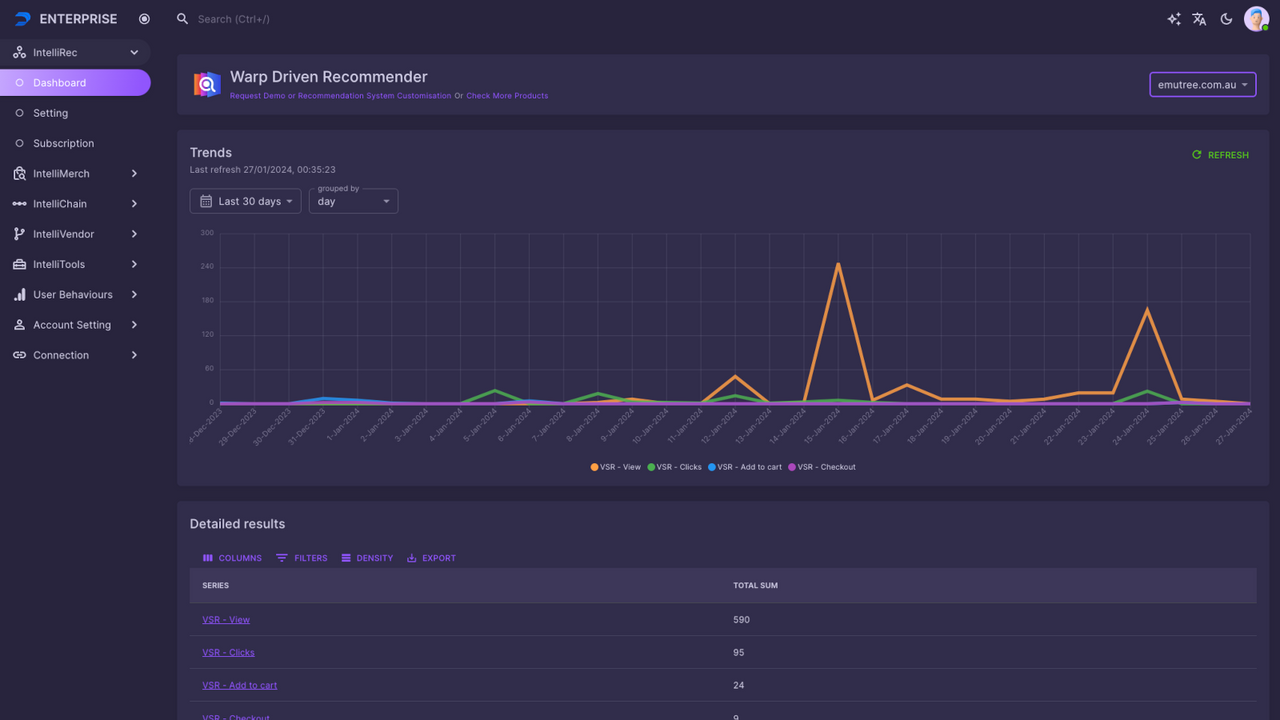Viewport: 1280px width, 720px height.
Task: Click the IntelliRec network icon
Action: [19, 52]
